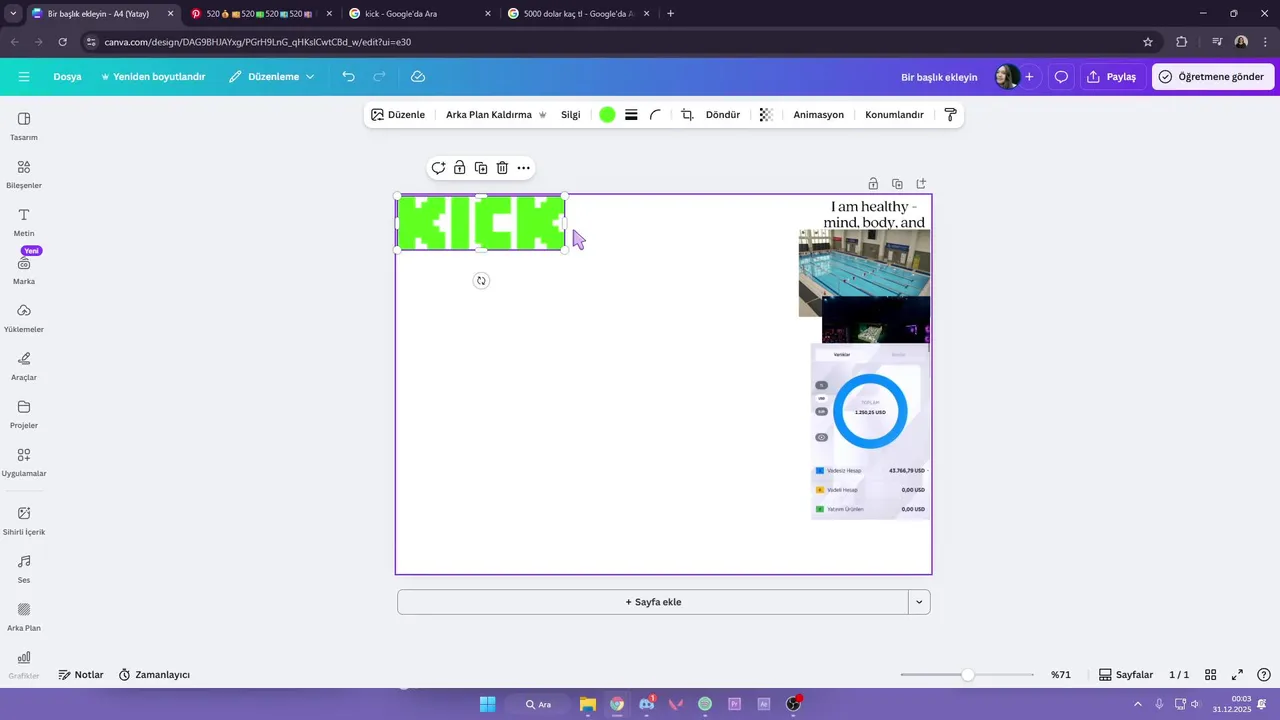This screenshot has width=1280, height=720.
Task: Open the Metin text panel
Action: pyautogui.click(x=24, y=222)
